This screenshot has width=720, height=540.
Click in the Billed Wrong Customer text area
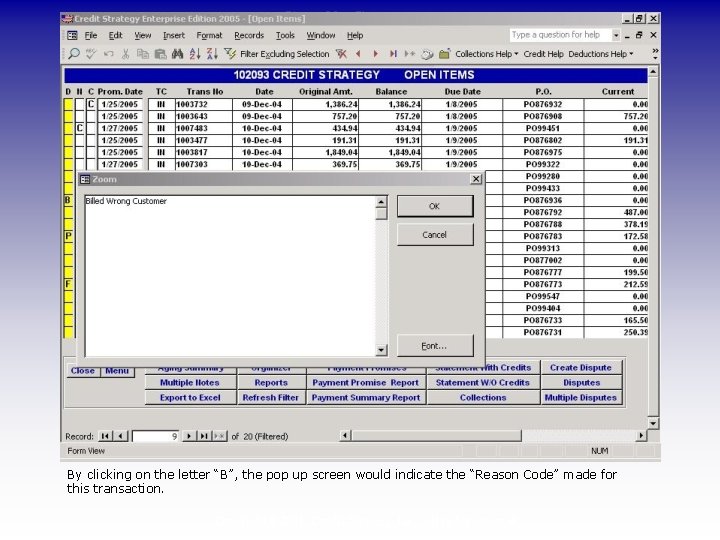coord(230,276)
